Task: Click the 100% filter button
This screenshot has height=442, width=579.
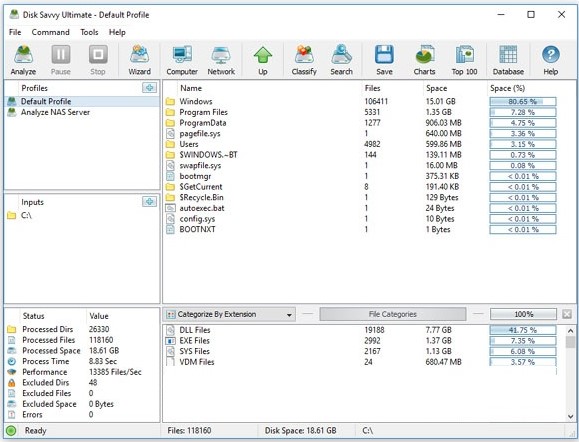Action: click(x=523, y=314)
